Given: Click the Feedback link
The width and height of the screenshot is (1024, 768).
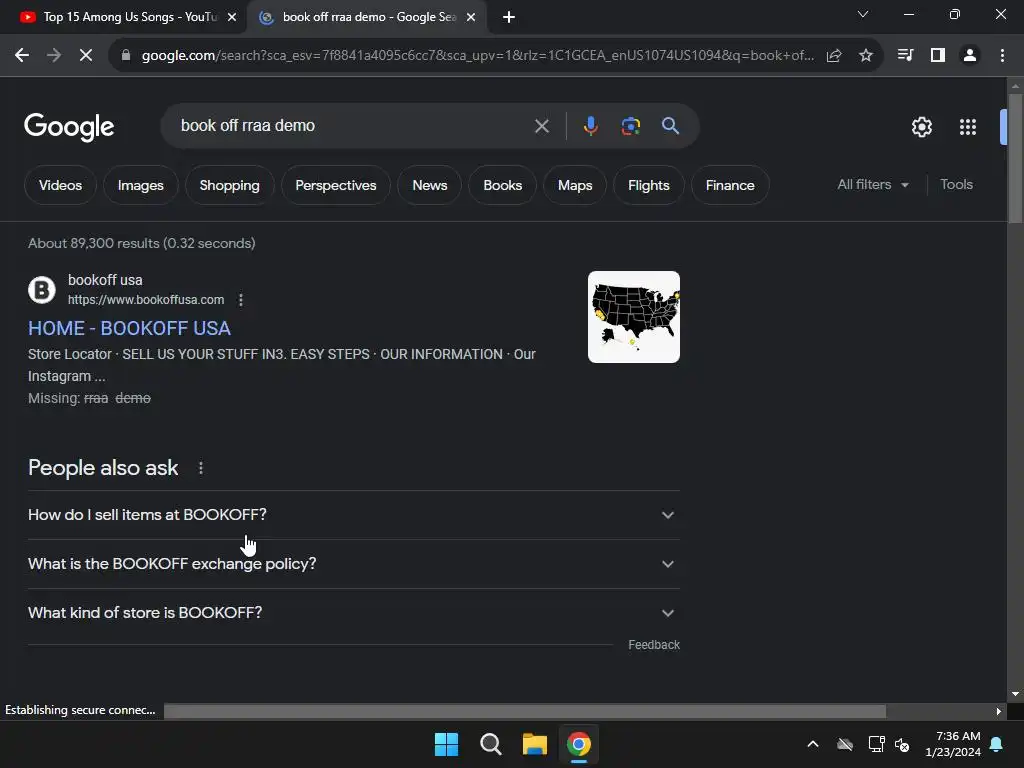Looking at the screenshot, I should point(654,645).
